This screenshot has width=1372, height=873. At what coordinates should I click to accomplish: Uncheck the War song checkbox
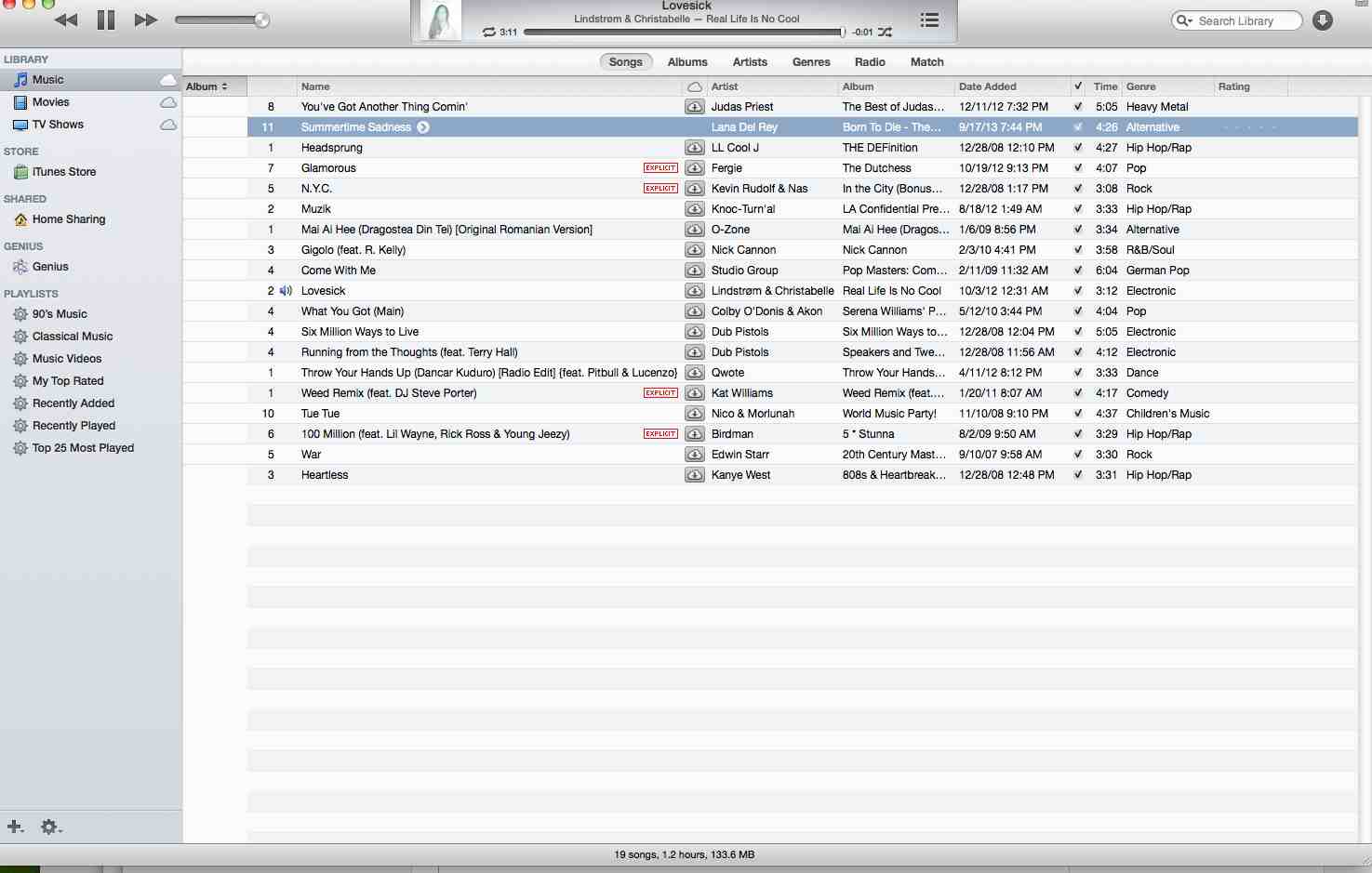click(1078, 455)
